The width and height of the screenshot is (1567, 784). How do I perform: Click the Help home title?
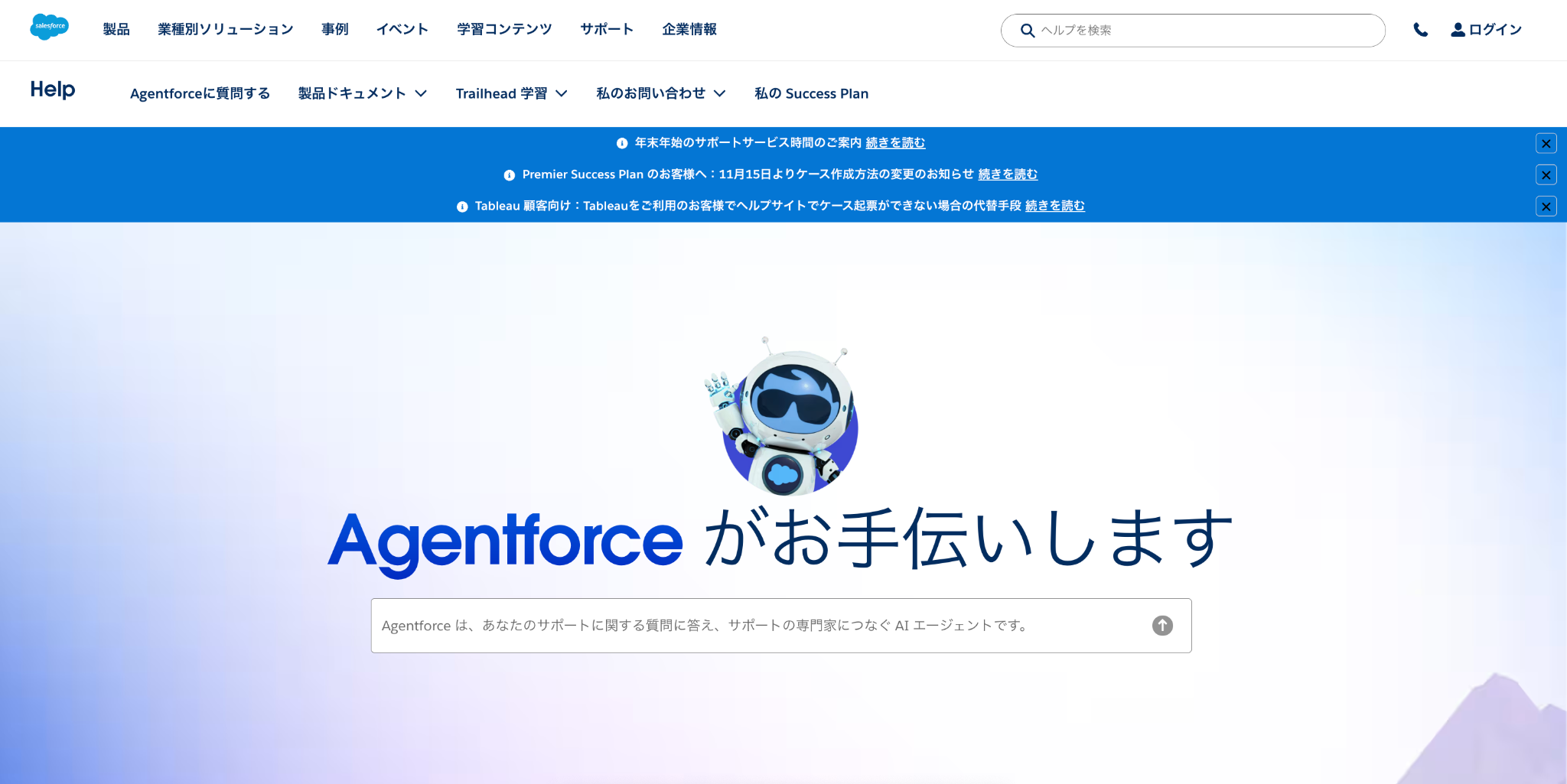click(53, 89)
